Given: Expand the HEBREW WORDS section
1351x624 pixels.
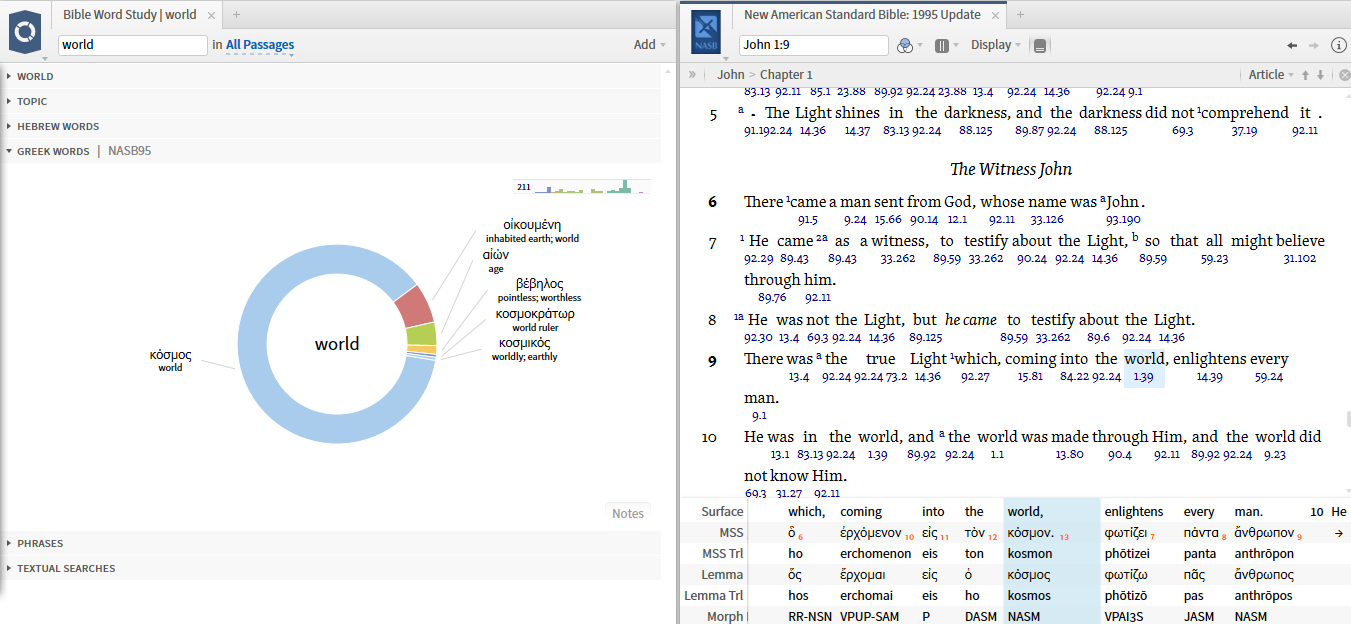Looking at the screenshot, I should (58, 126).
